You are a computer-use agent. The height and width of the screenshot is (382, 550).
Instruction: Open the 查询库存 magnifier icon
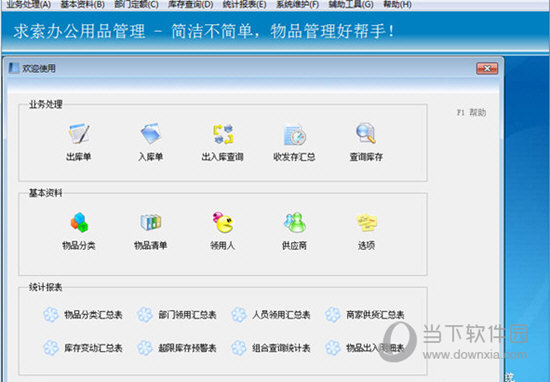pos(366,133)
